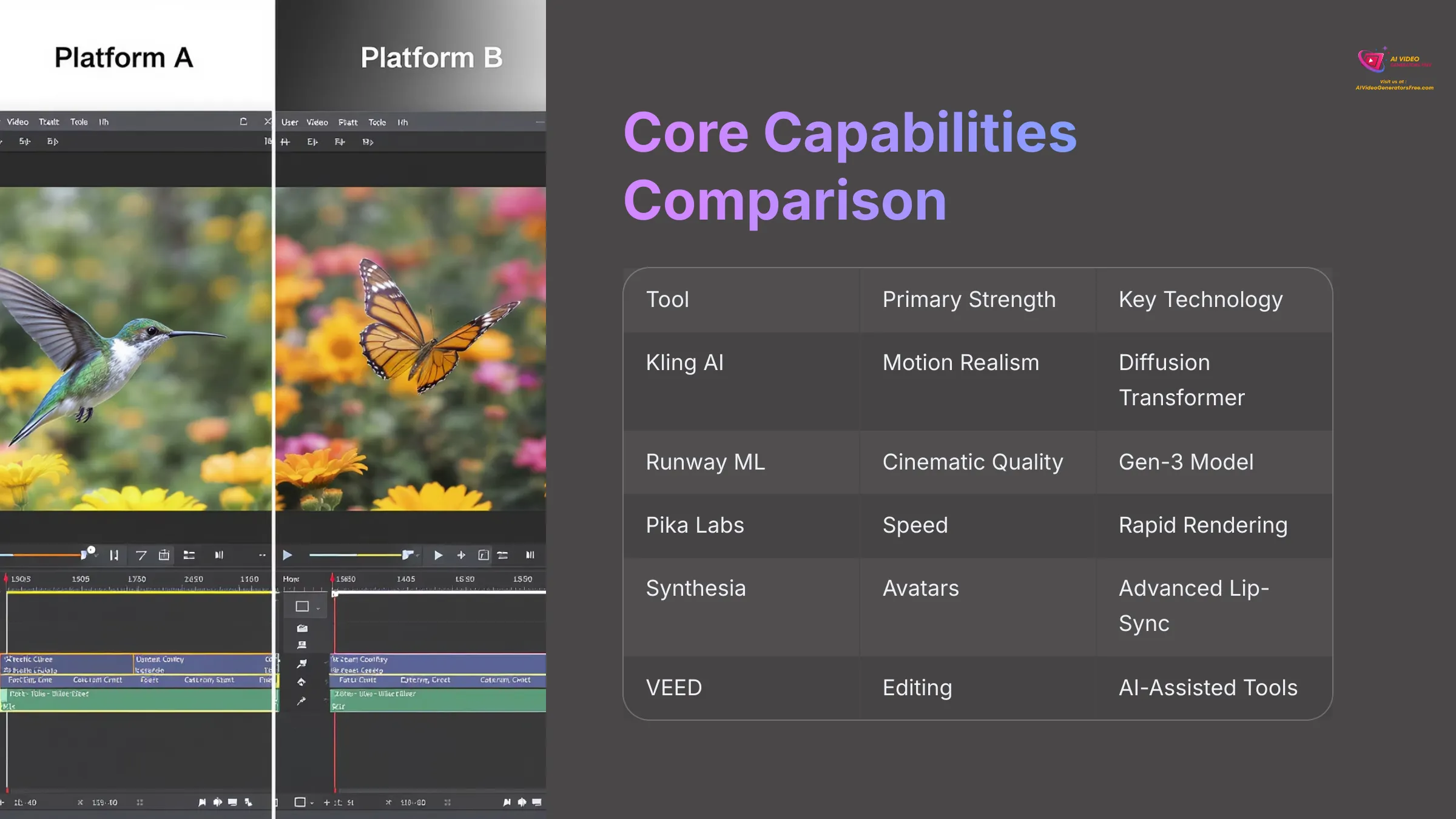Click the Gen-3 Model table cell
The width and height of the screenshot is (1456, 819).
pyautogui.click(x=1214, y=462)
